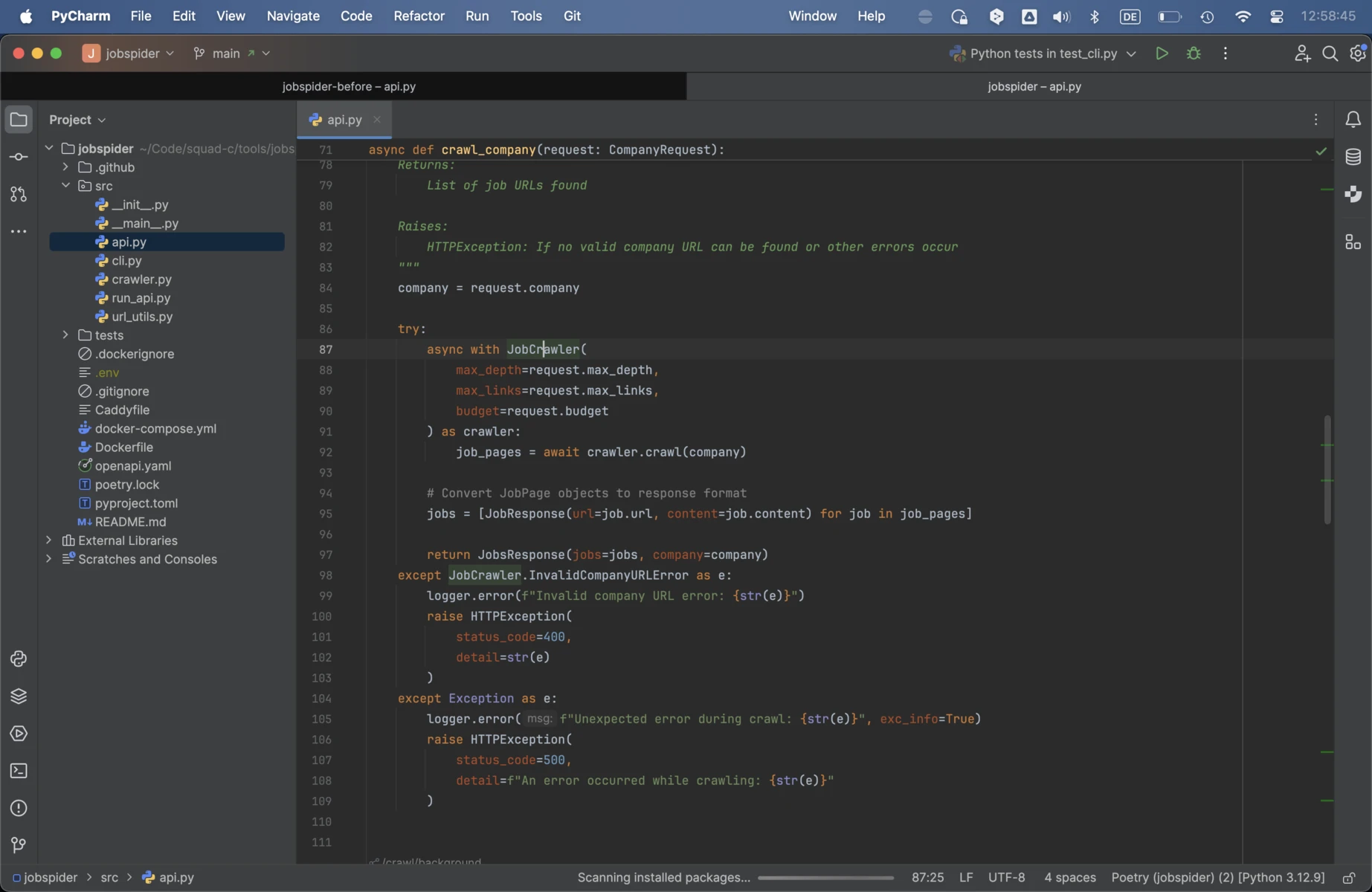Expand the .github folder
The height and width of the screenshot is (892, 1372).
click(65, 167)
